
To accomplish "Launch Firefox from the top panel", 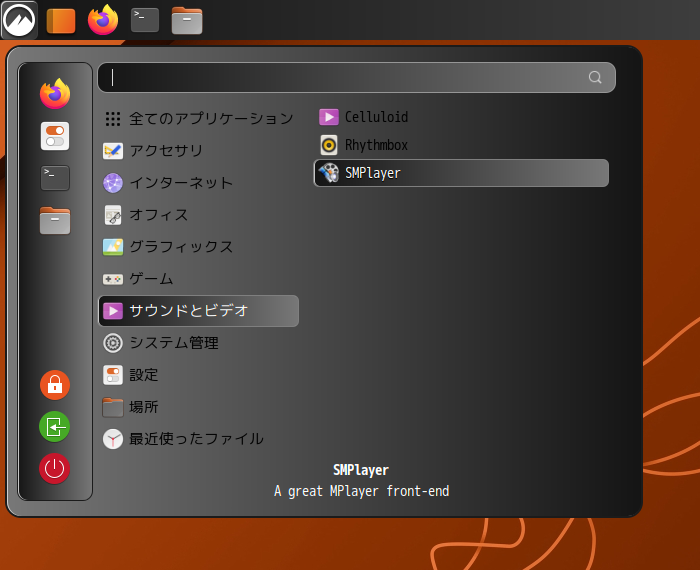I will coord(103,20).
